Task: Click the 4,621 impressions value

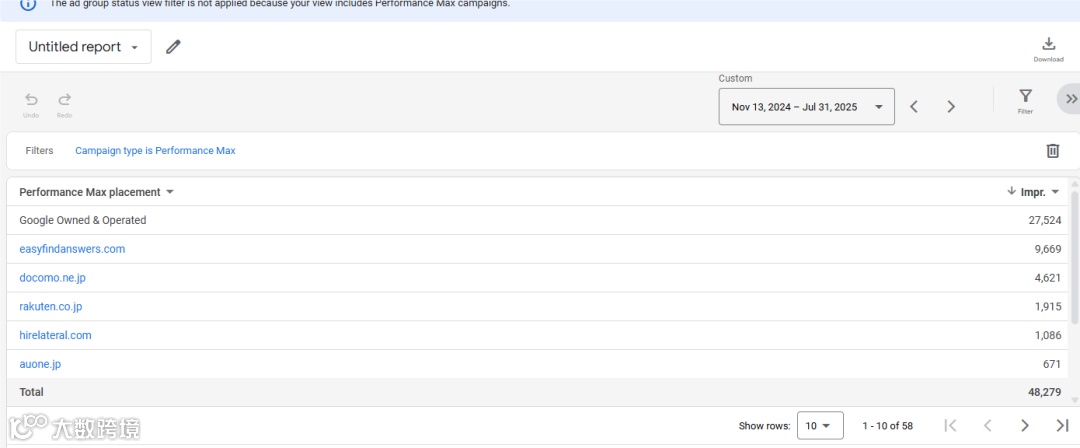Action: click(1048, 278)
